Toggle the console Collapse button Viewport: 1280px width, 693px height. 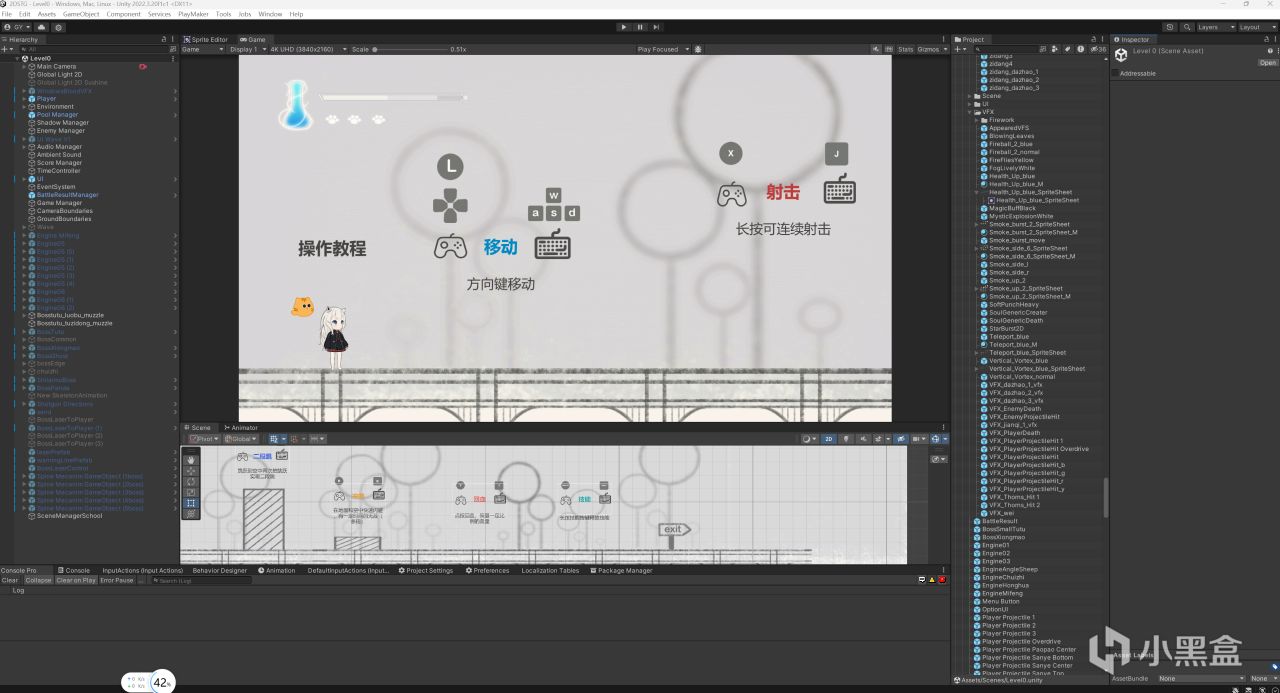38,580
